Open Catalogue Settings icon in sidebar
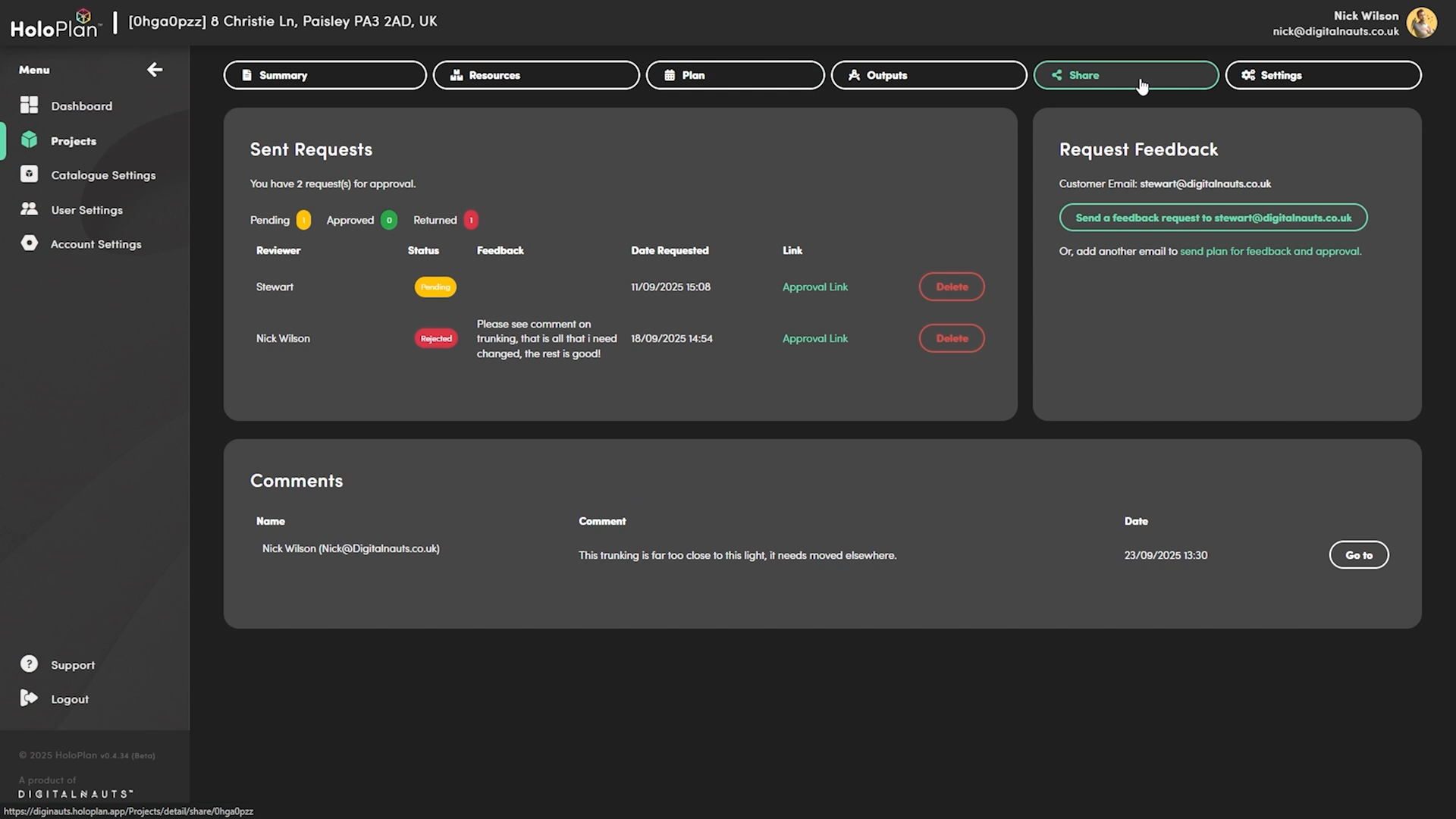Screen dimensions: 1456x819 pyautogui.click(x=29, y=174)
